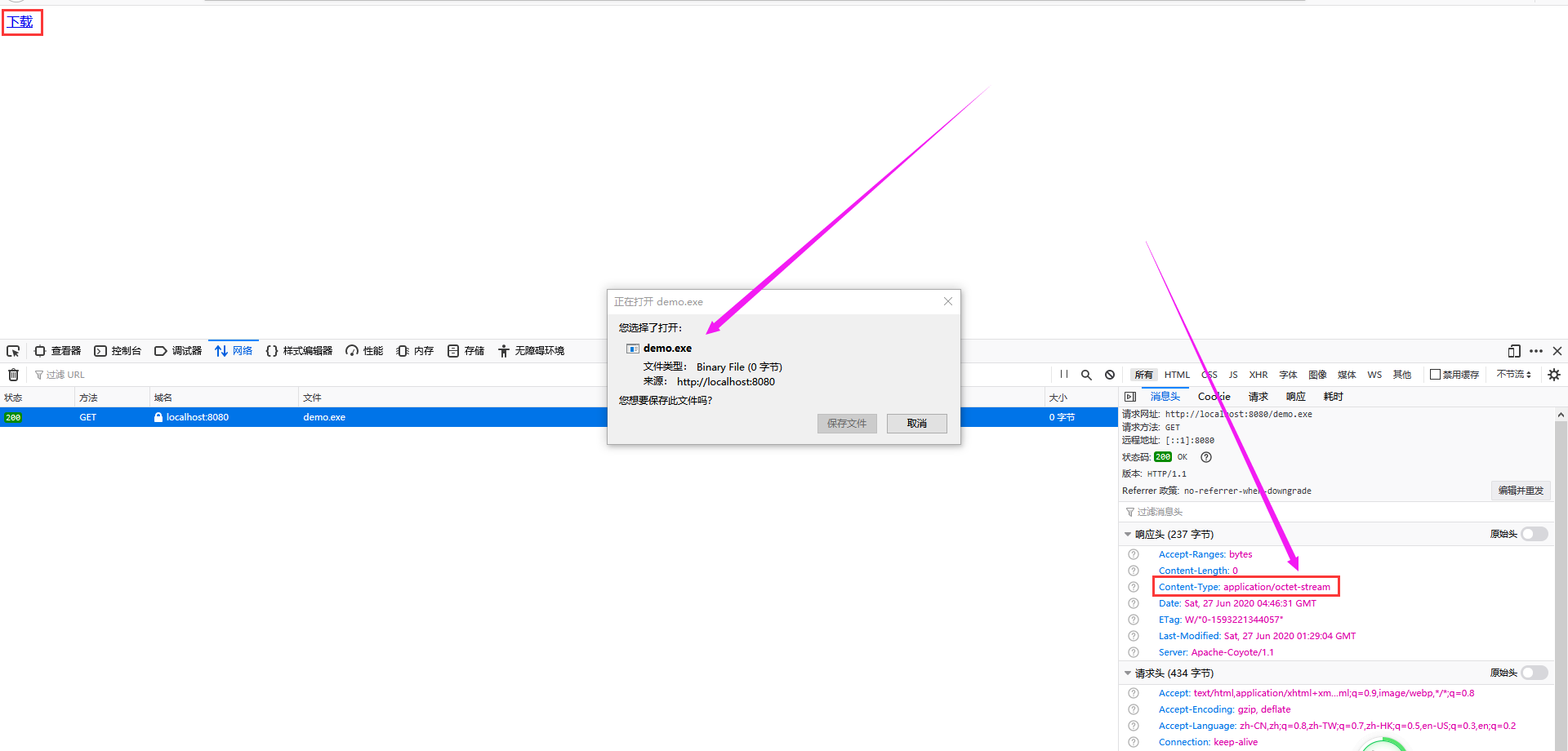Image resolution: width=1568 pixels, height=751 pixels.
Task: Open the 内存 Memory panel
Action: pos(415,351)
